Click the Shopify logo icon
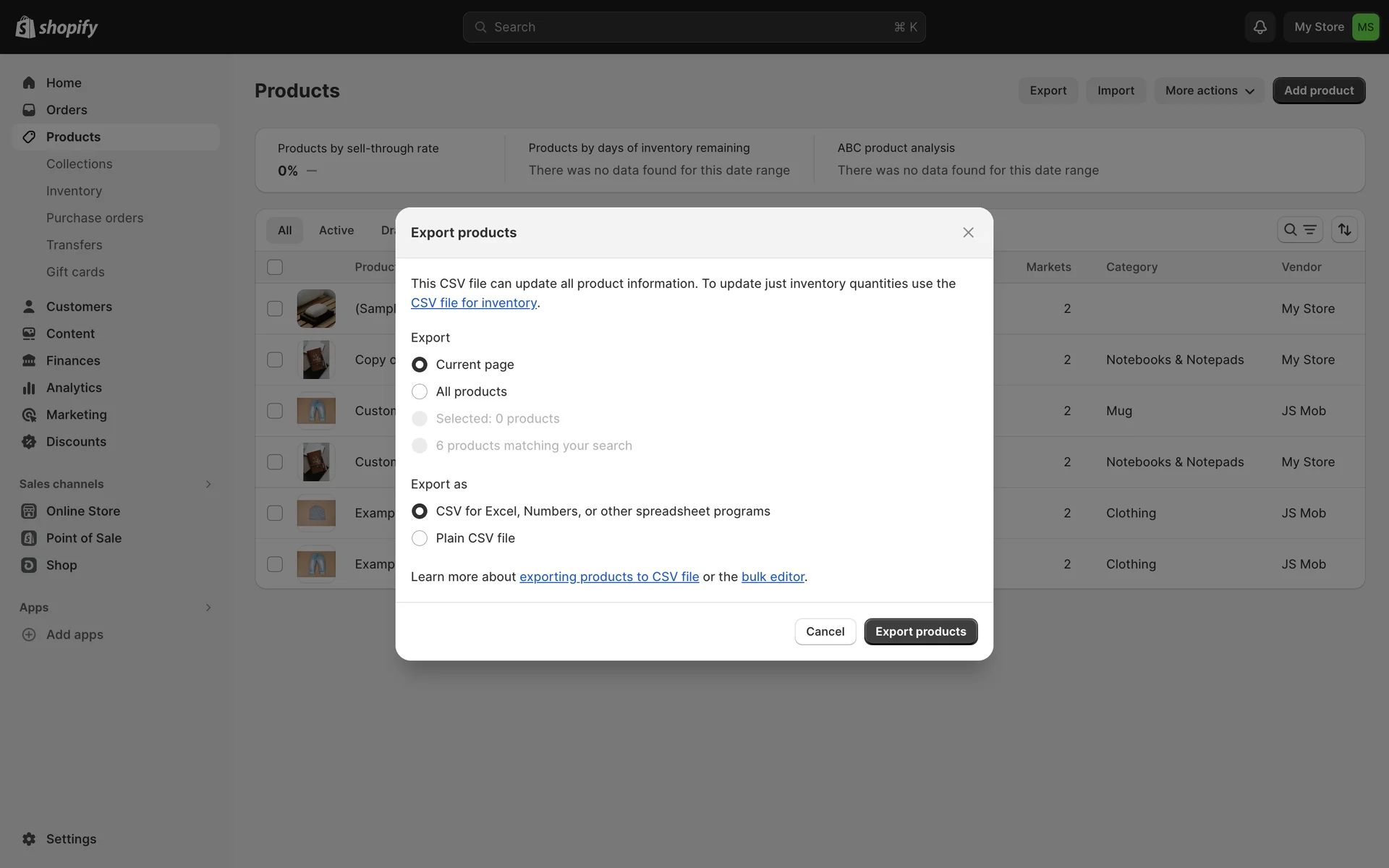 (25, 27)
